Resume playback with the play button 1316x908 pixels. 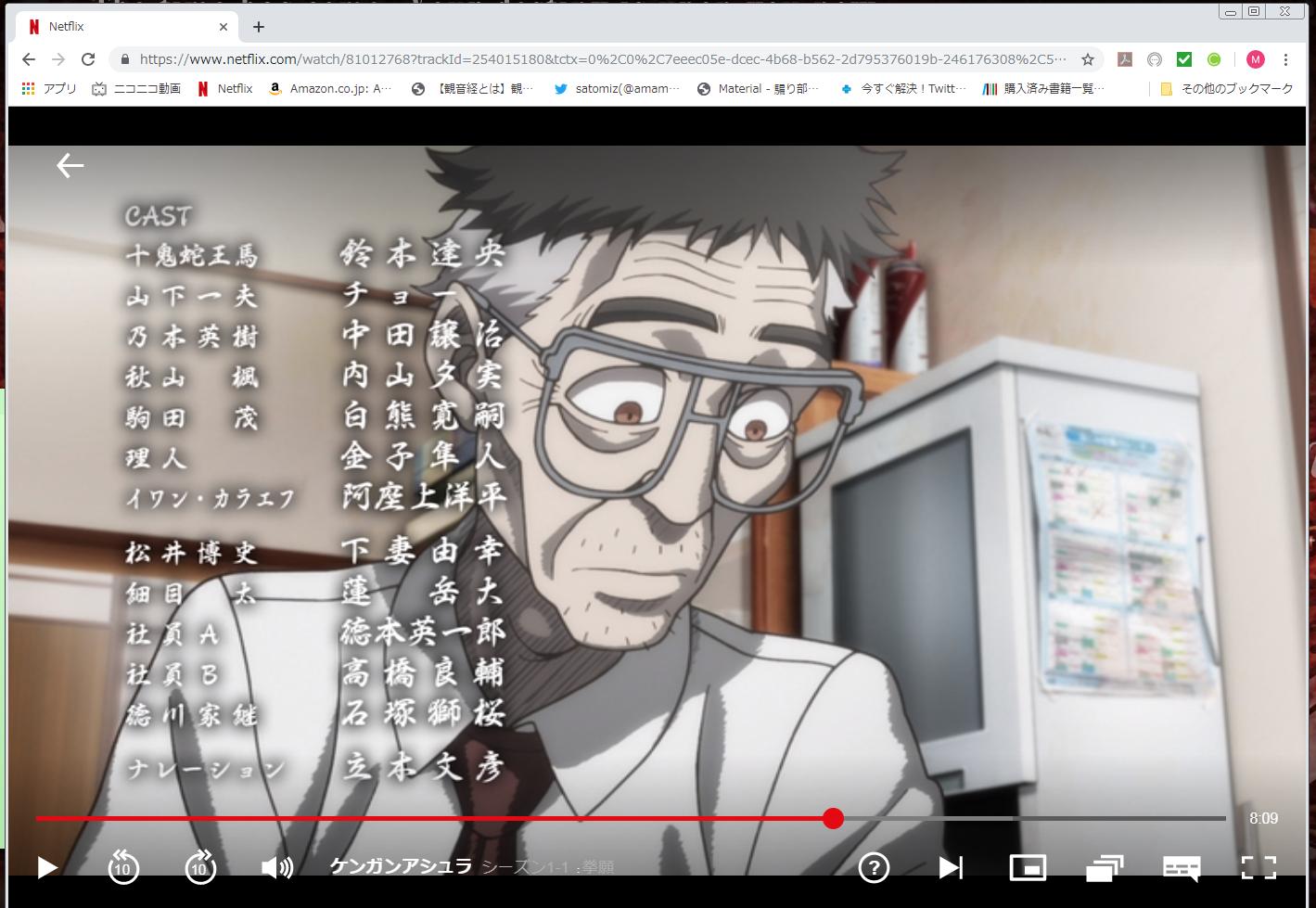47,868
